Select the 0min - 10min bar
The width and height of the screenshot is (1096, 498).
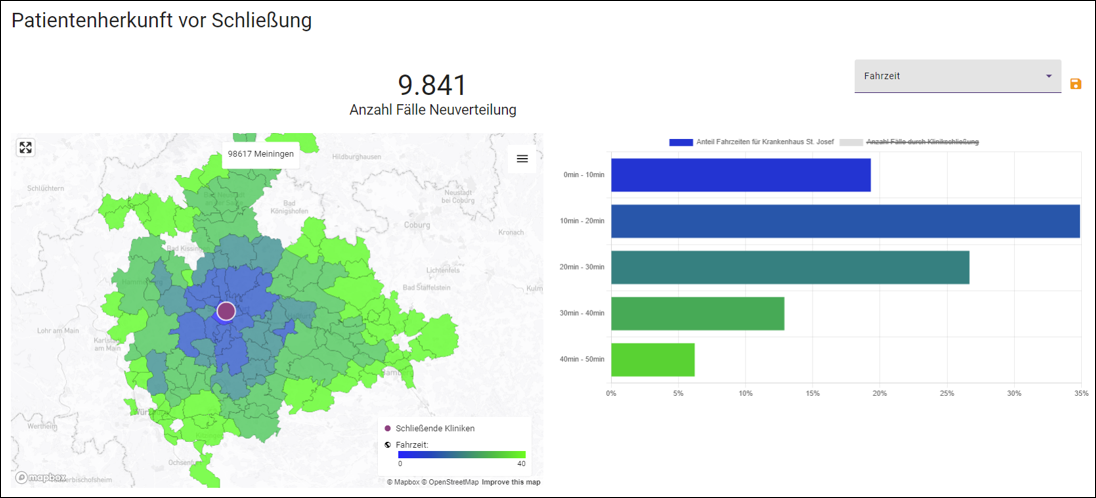point(740,175)
